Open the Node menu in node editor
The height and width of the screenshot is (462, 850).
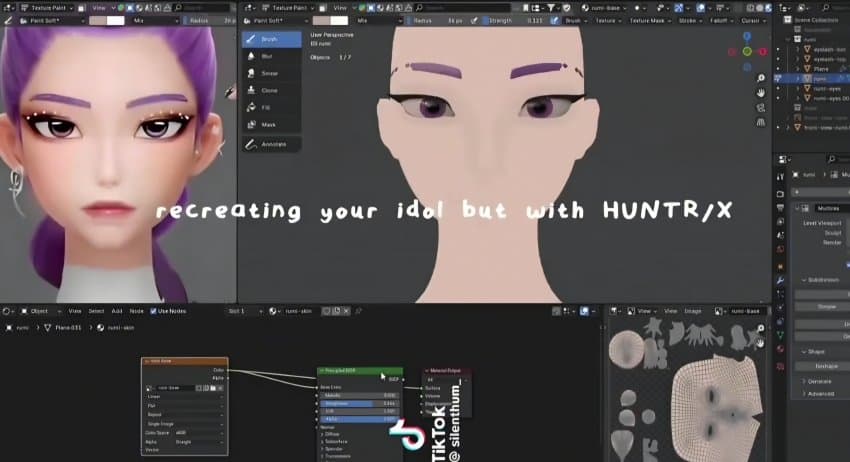pyautogui.click(x=137, y=311)
